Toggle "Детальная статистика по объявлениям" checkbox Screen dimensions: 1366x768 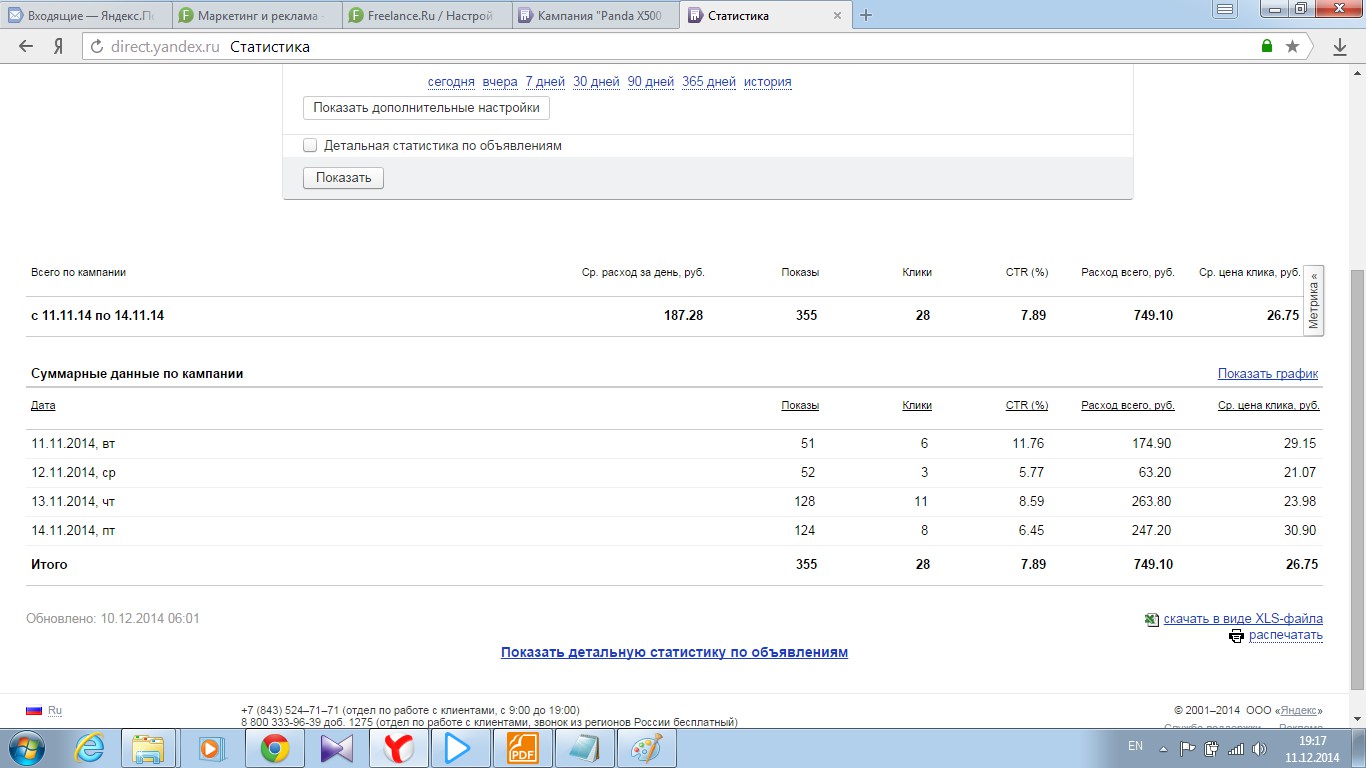[310, 145]
